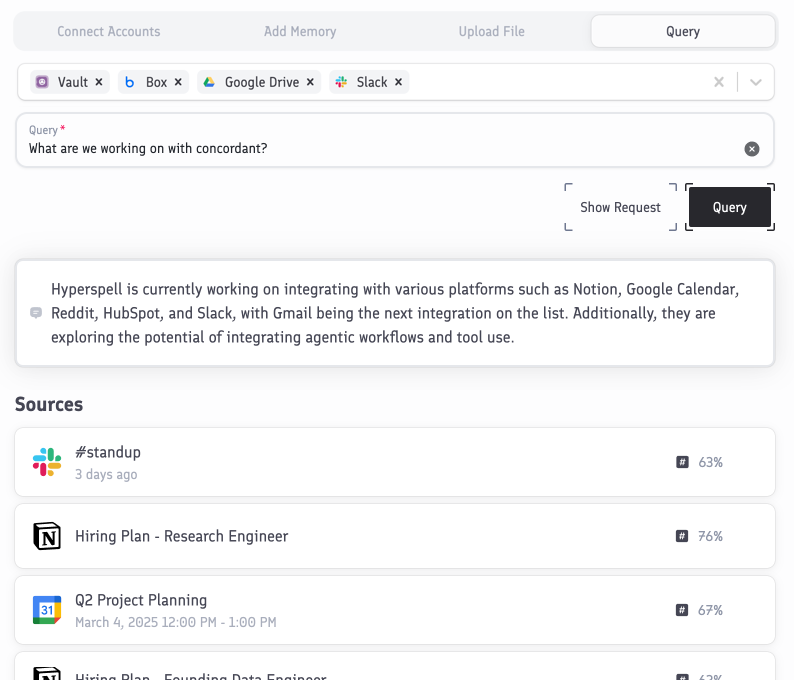Viewport: 794px width, 680px height.
Task: Remove the Slack source chip
Action: 399,82
